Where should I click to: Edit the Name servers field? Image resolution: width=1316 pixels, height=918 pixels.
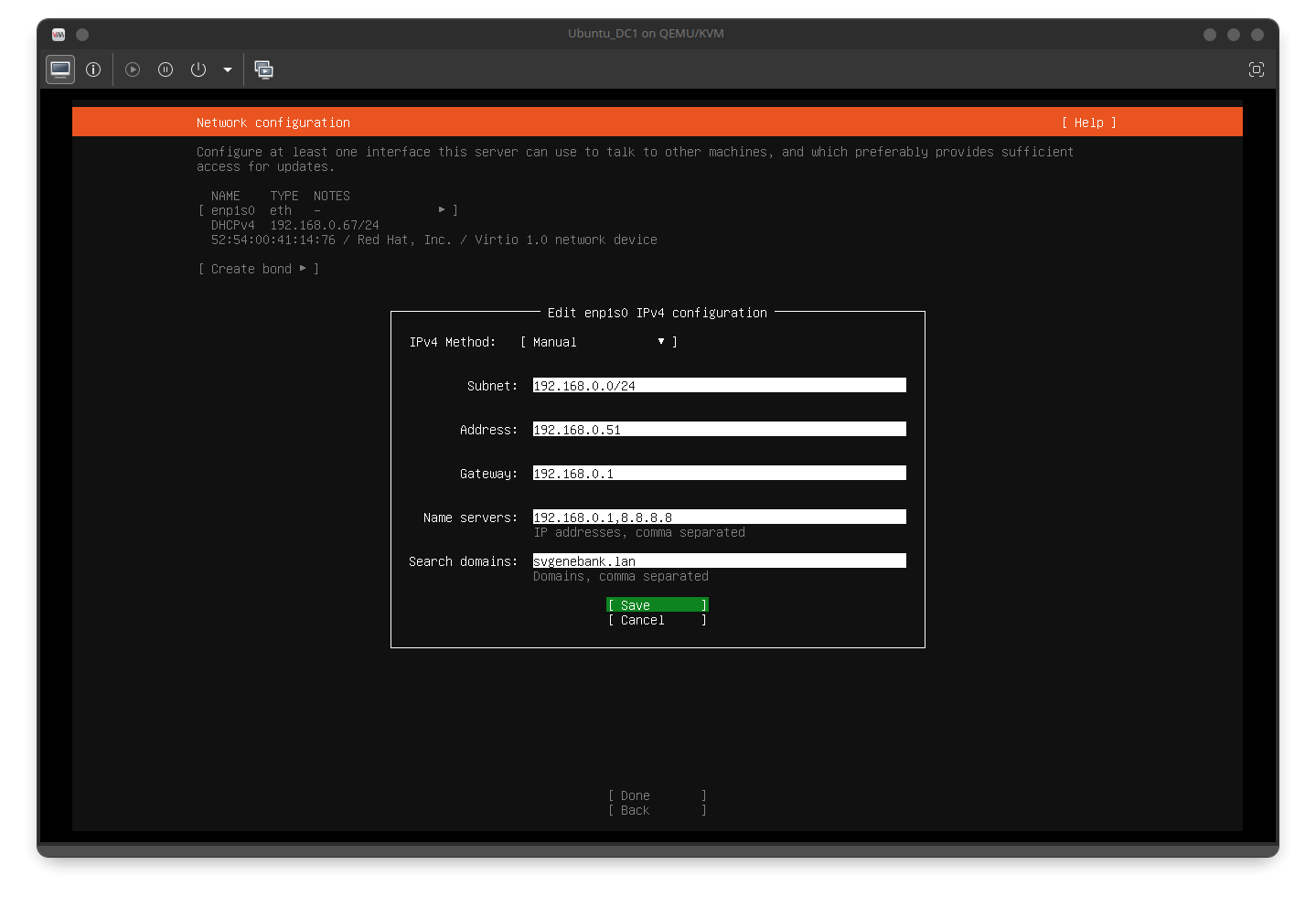click(720, 518)
